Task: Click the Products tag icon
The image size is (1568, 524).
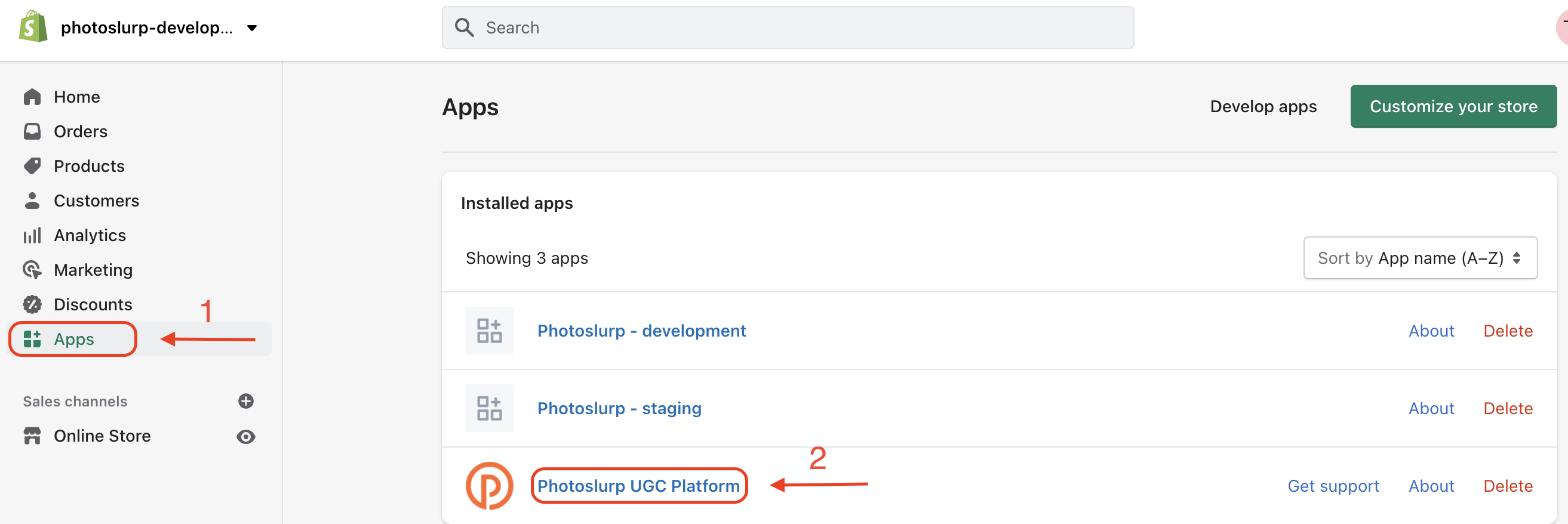Action: (x=32, y=165)
